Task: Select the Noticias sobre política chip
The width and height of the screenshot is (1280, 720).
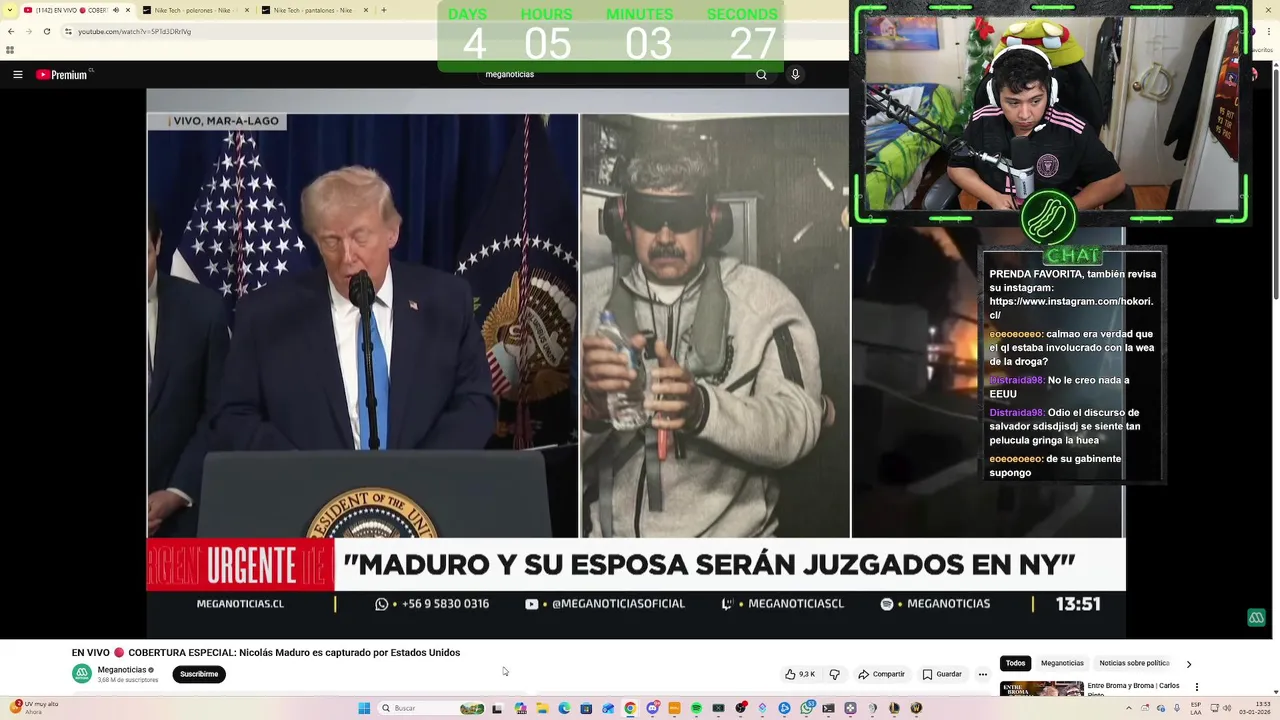Action: [1134, 663]
